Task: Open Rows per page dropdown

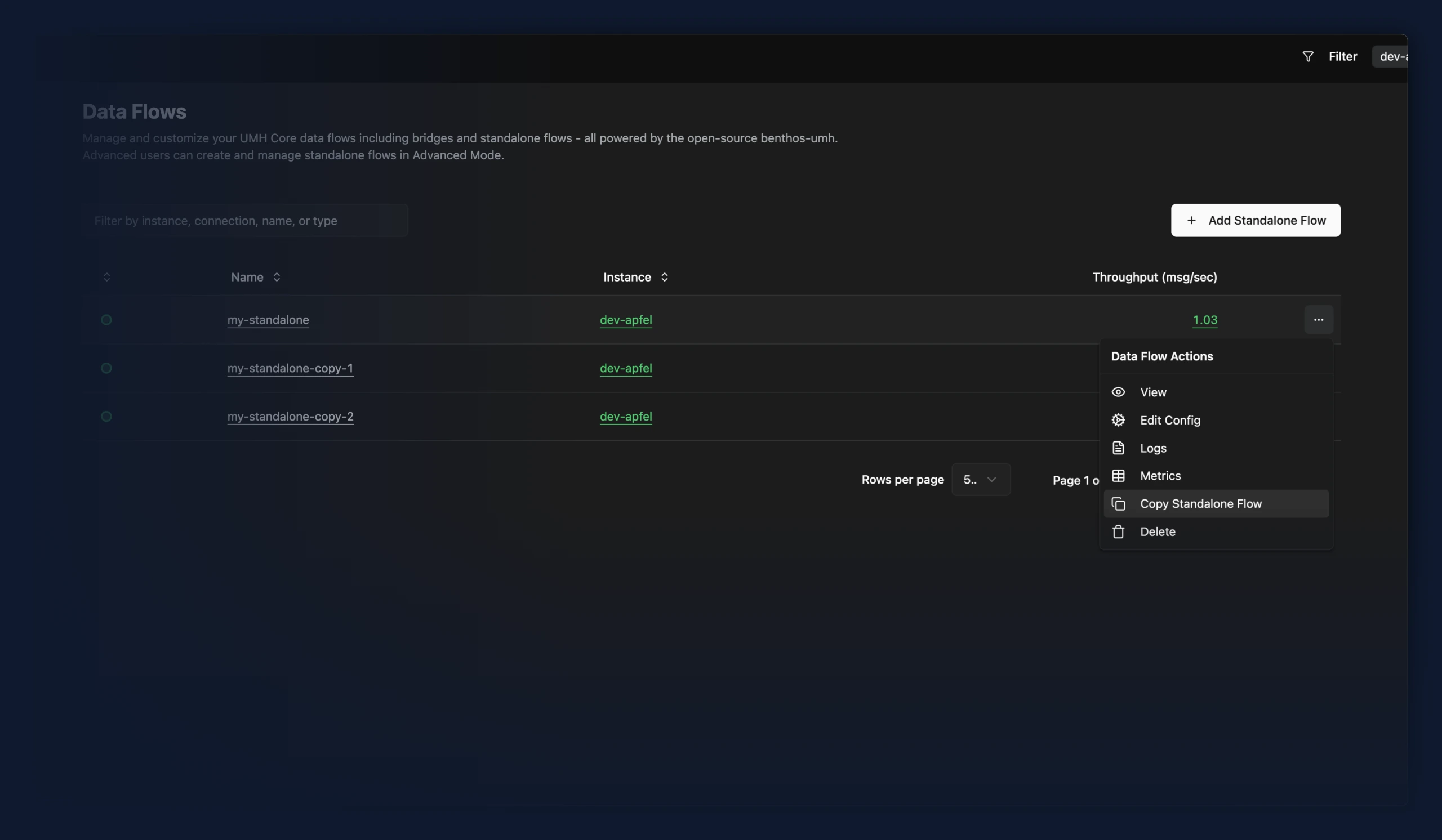Action: (981, 480)
